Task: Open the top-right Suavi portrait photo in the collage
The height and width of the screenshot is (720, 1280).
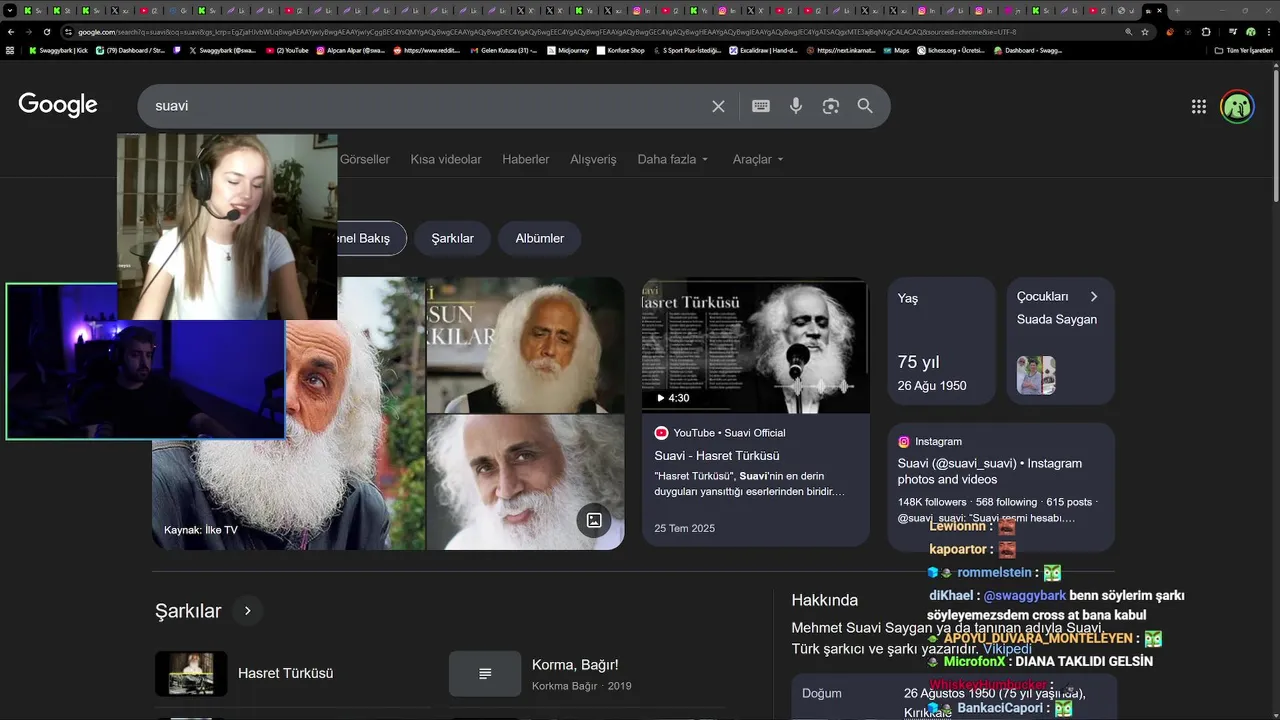Action: click(526, 345)
